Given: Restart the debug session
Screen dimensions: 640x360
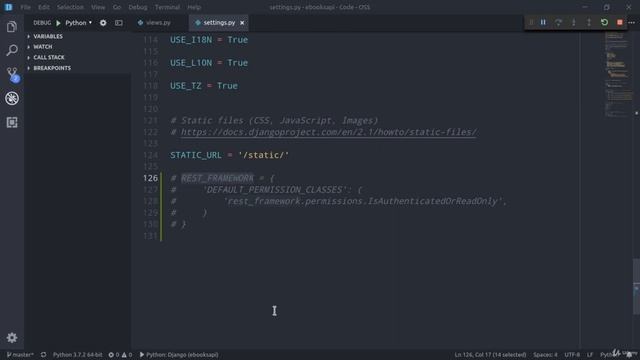Looking at the screenshot, I should pos(604,22).
